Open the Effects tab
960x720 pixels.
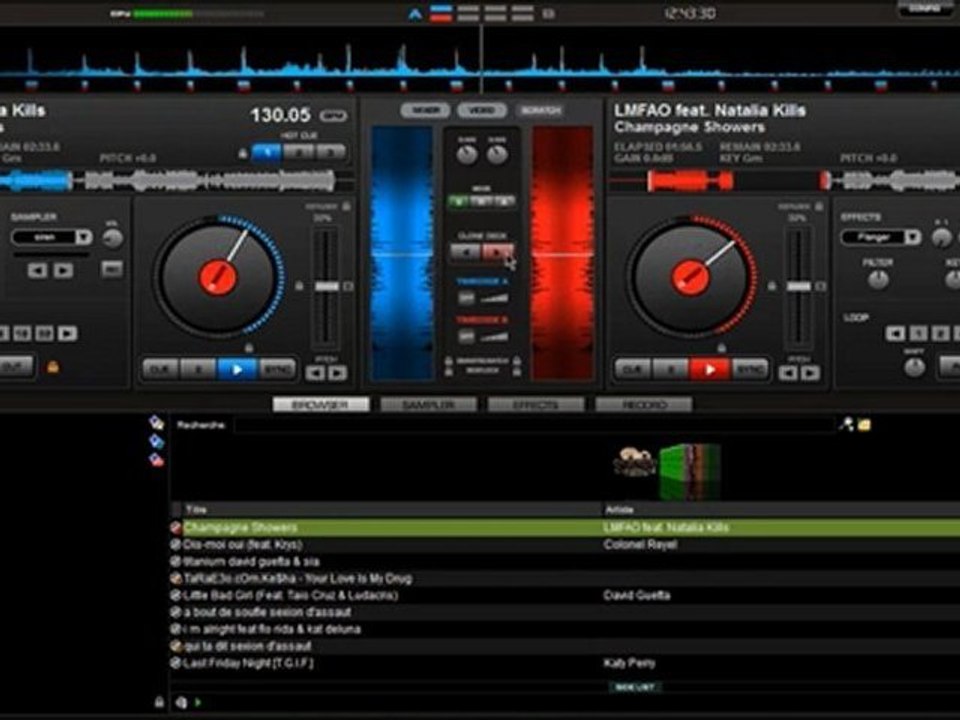tap(536, 405)
